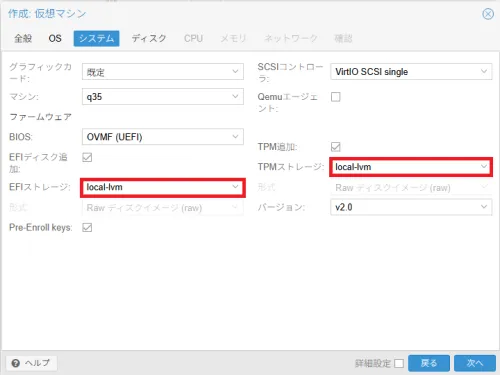Open the BIOS OVMF (UEFI) dropdown

[163, 137]
